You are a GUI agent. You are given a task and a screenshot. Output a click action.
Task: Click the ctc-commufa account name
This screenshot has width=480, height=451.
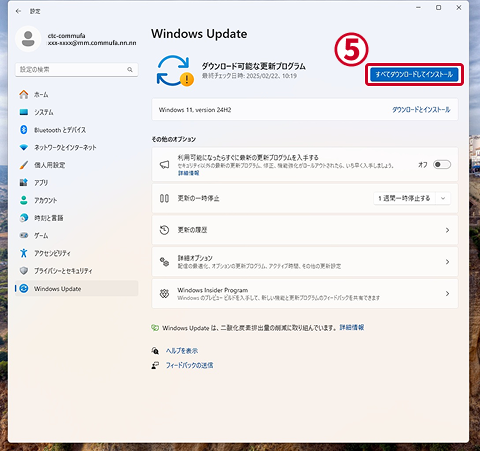pos(66,36)
